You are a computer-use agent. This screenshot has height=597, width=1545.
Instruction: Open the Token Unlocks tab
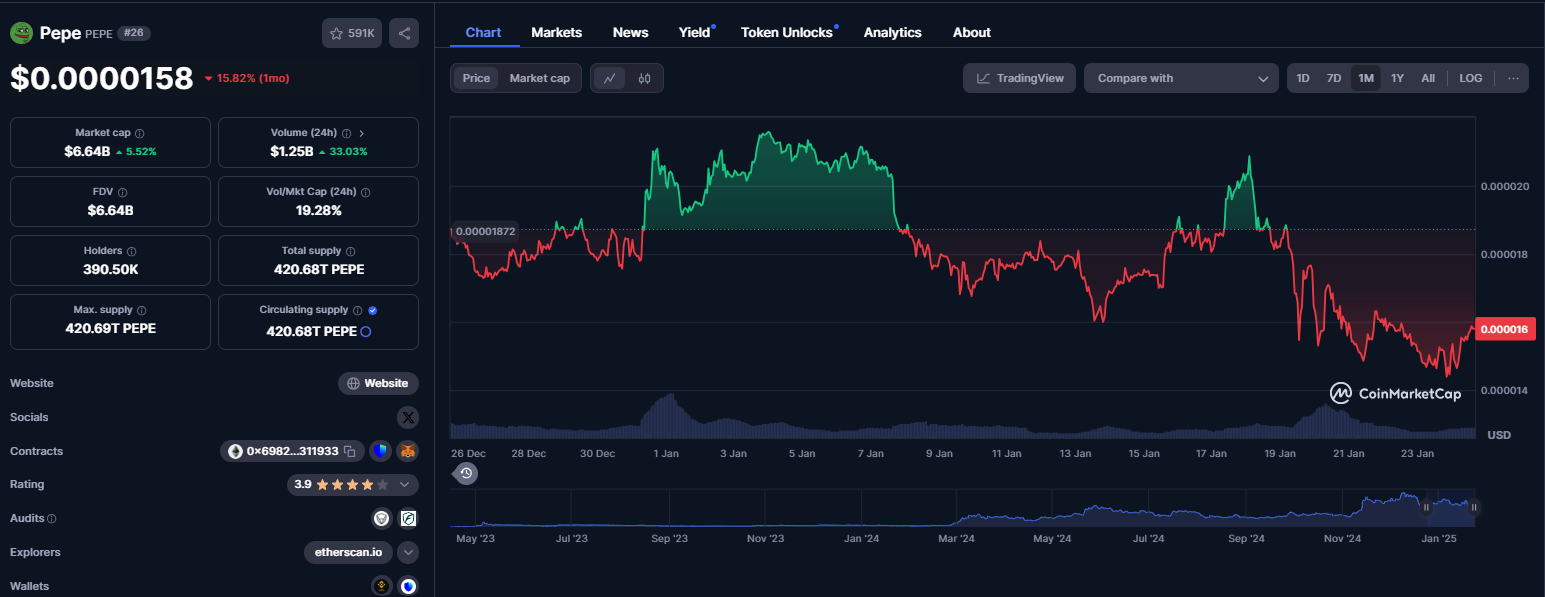787,32
